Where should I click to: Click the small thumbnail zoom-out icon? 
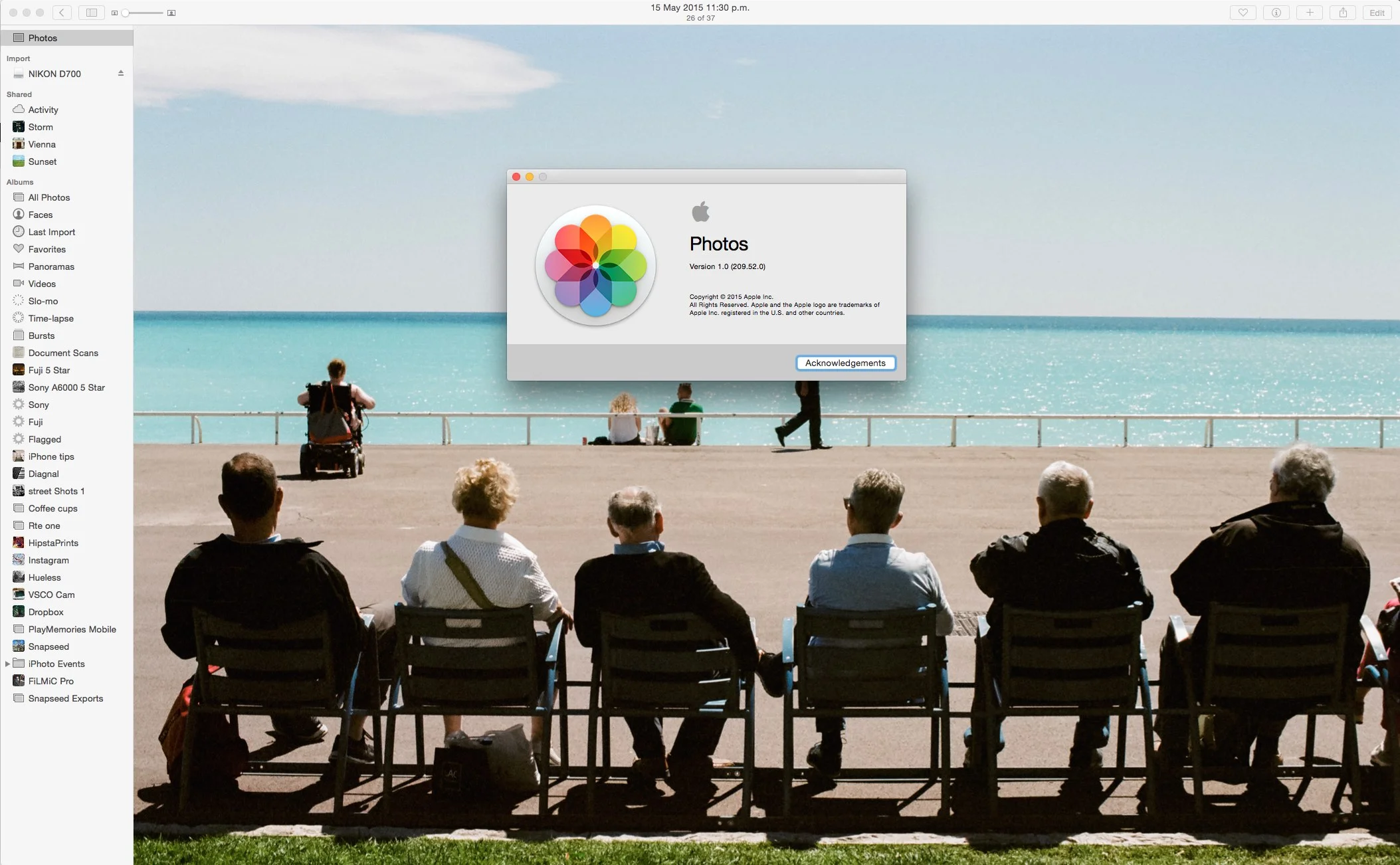point(114,13)
